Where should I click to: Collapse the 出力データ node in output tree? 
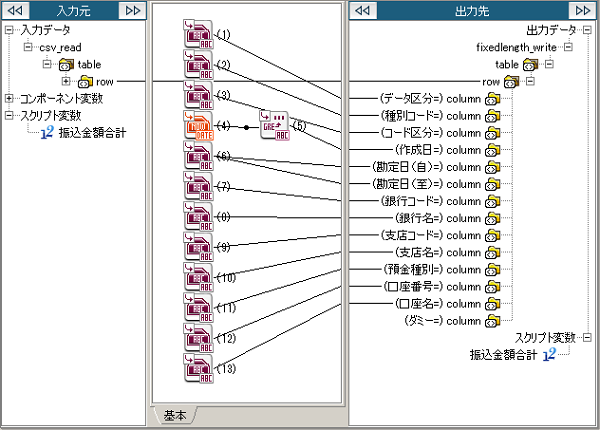click(x=586, y=31)
